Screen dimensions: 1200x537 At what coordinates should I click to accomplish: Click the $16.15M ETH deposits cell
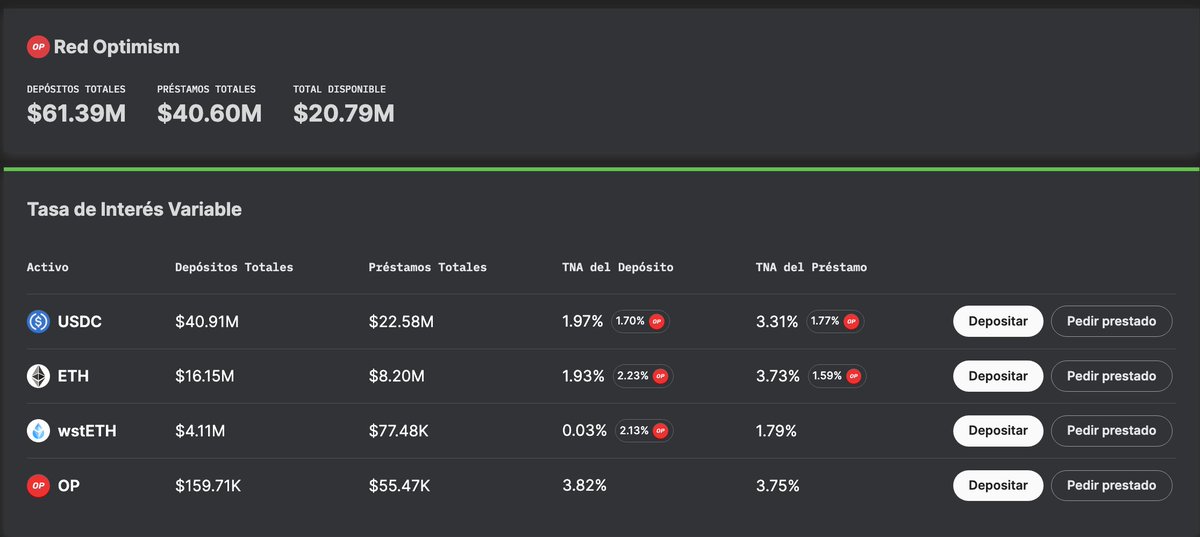[x=205, y=376]
